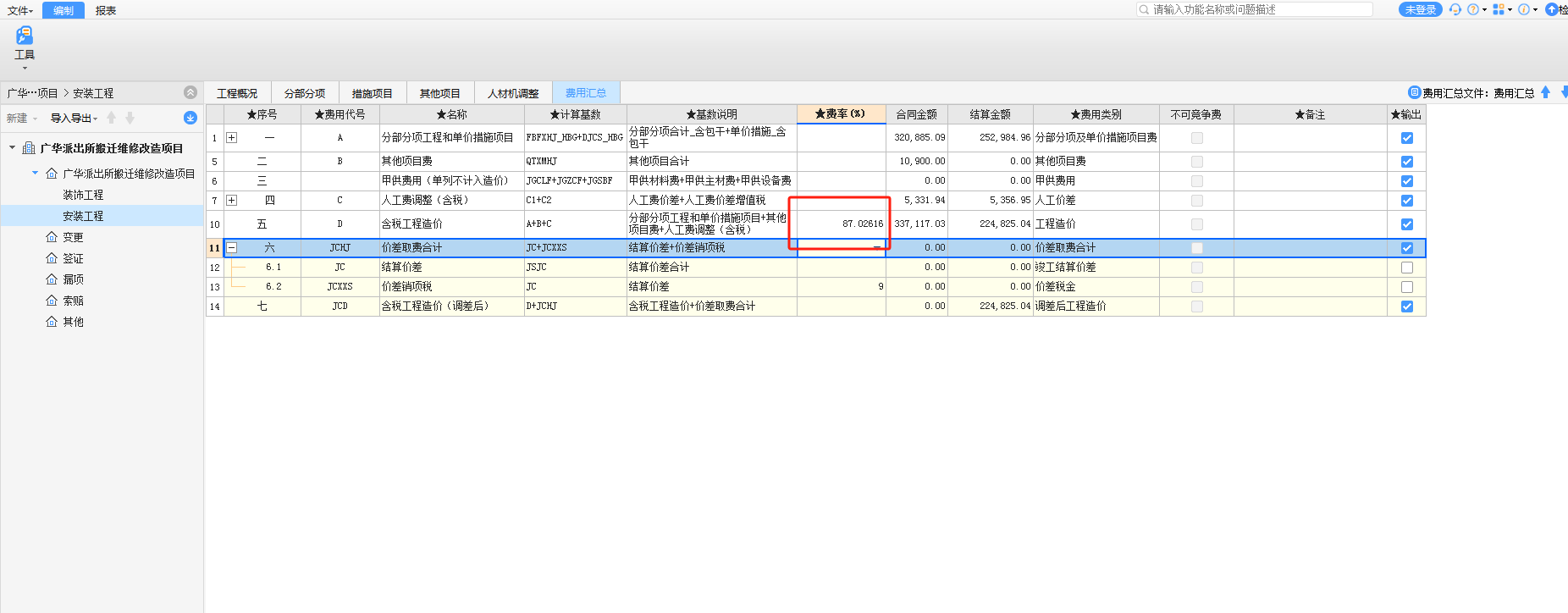1568x613 pixels.
Task: Click the upgrade check arrow icon
Action: tap(1551, 9)
